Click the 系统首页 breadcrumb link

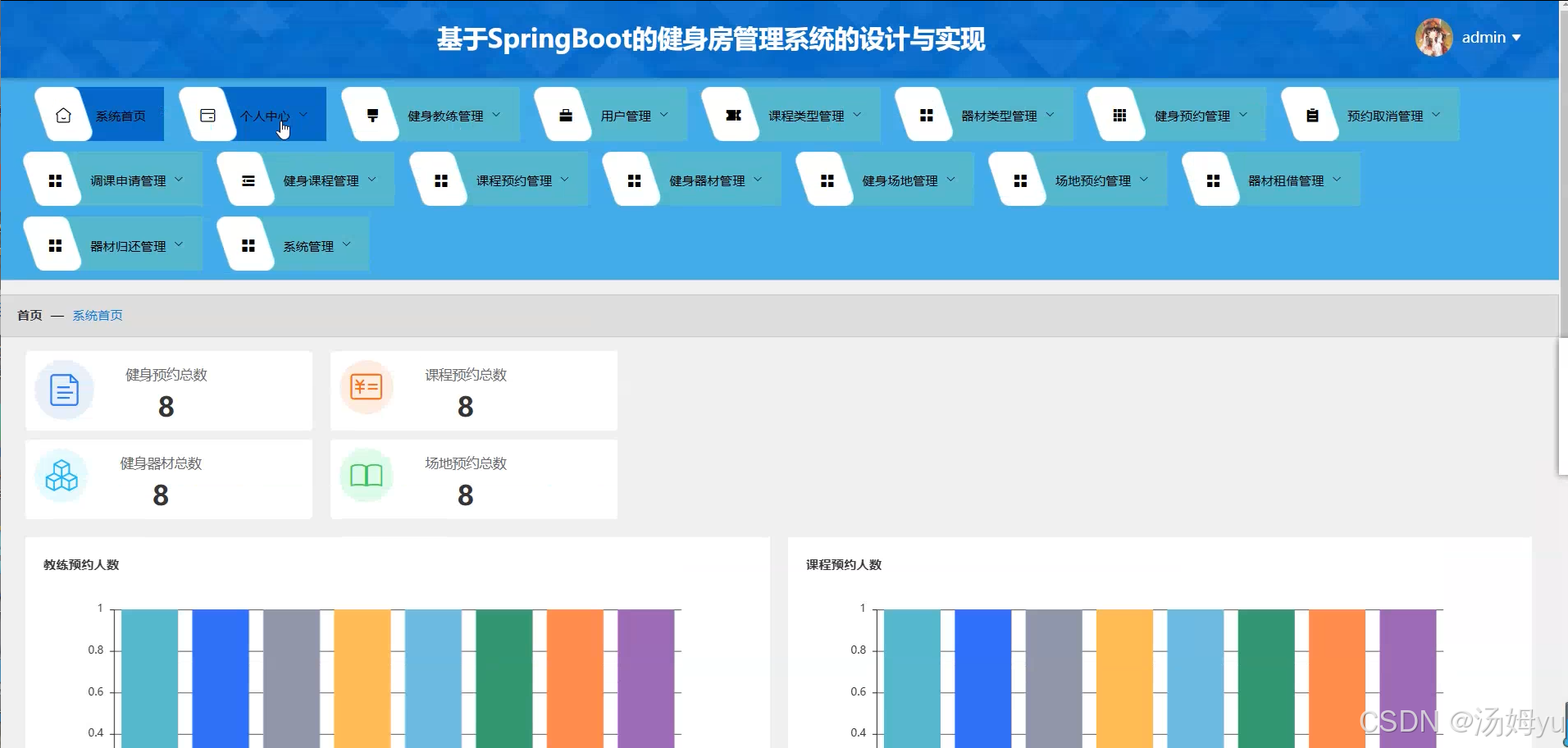98,316
